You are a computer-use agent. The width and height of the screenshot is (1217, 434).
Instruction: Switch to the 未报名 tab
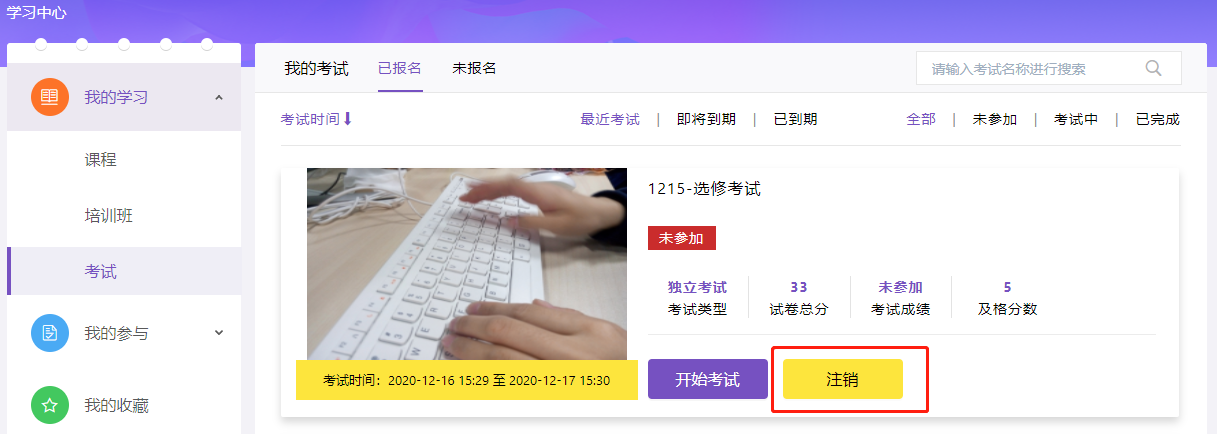(474, 68)
